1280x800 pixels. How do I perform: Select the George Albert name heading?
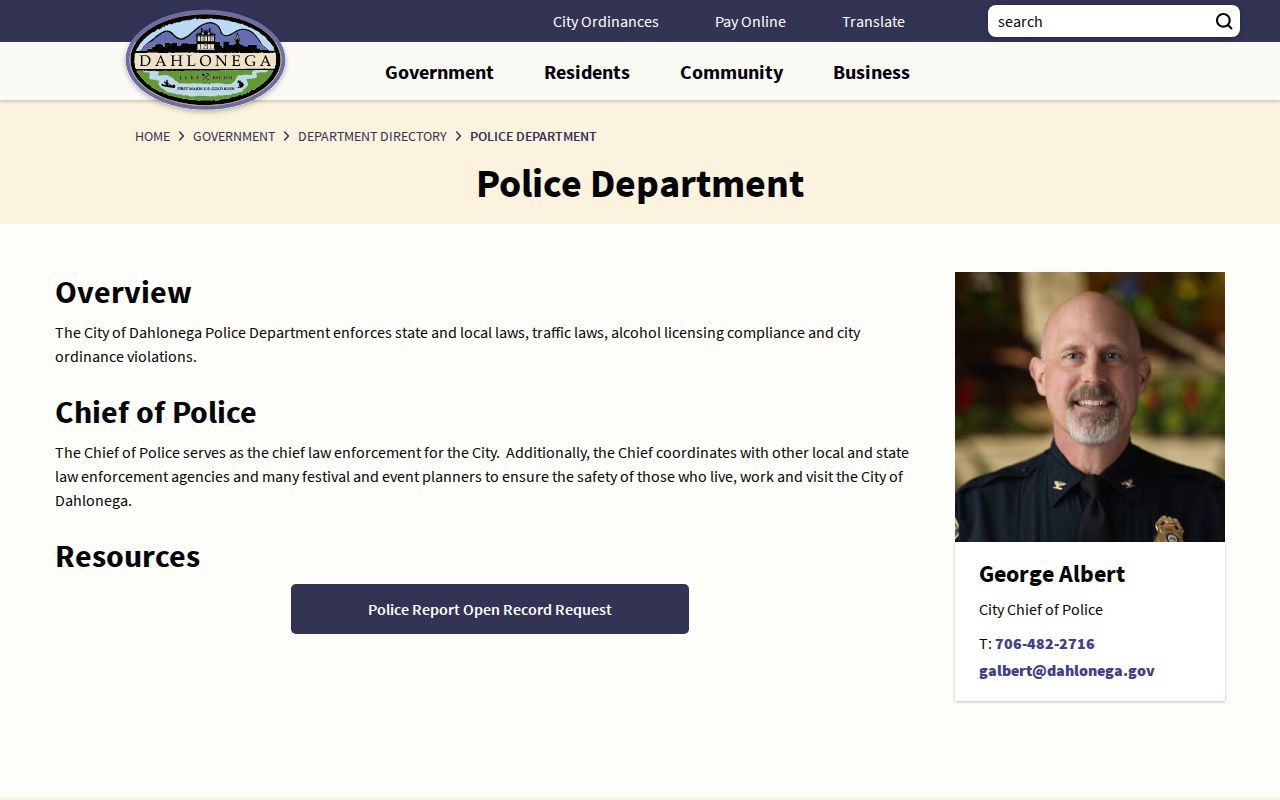click(x=1052, y=573)
